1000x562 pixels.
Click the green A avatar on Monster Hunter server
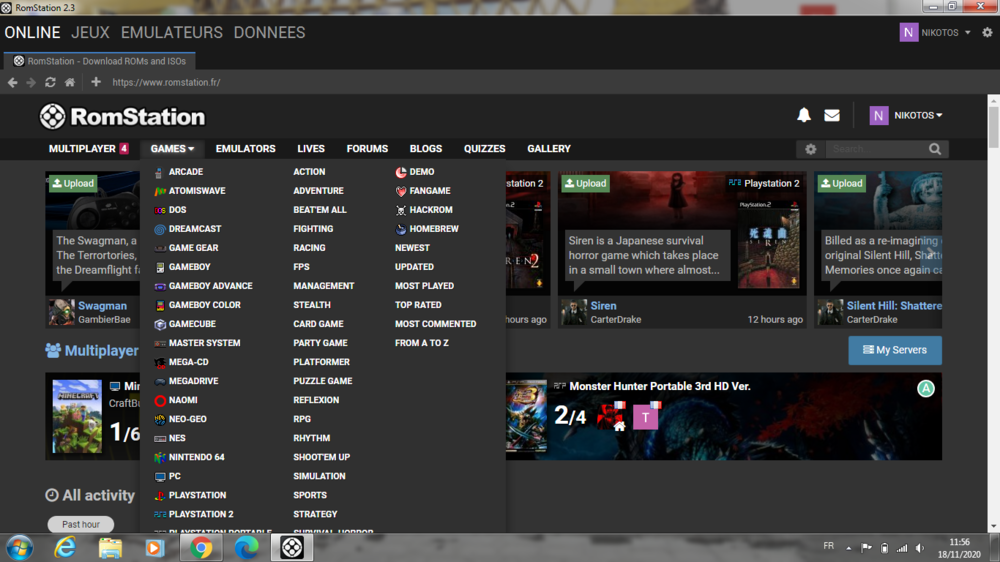925,388
